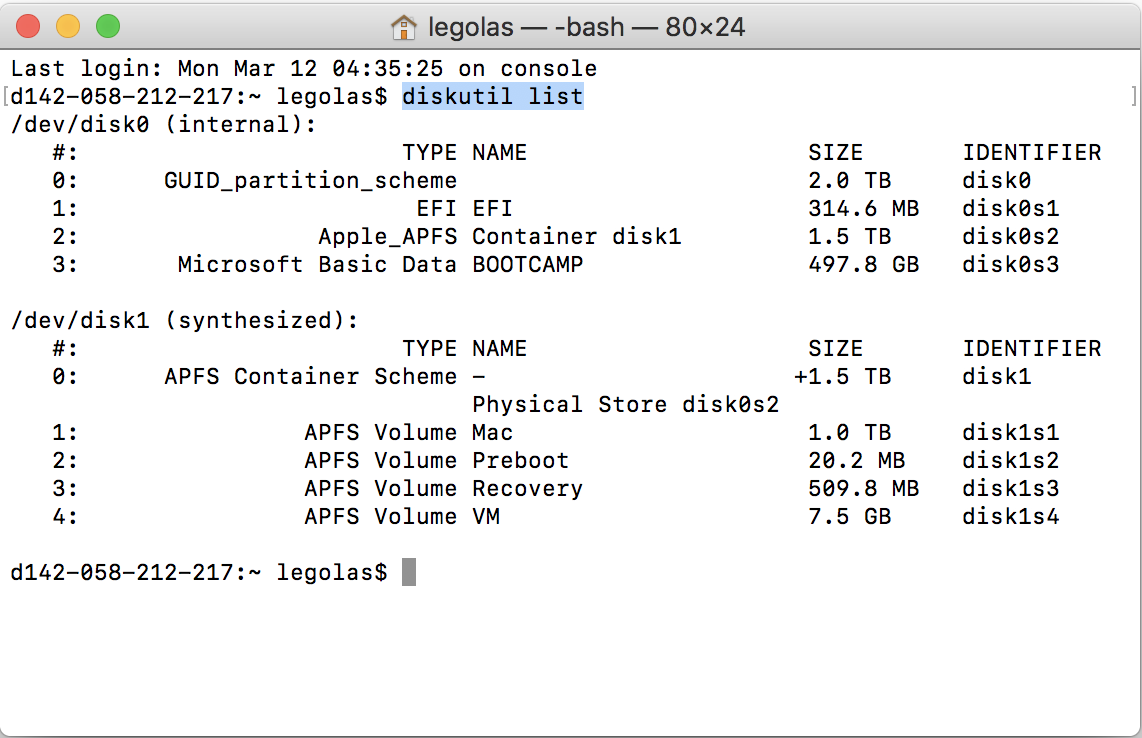Click the "314.6 MB" EFI size value
This screenshot has width=1142, height=738.
tap(863, 209)
